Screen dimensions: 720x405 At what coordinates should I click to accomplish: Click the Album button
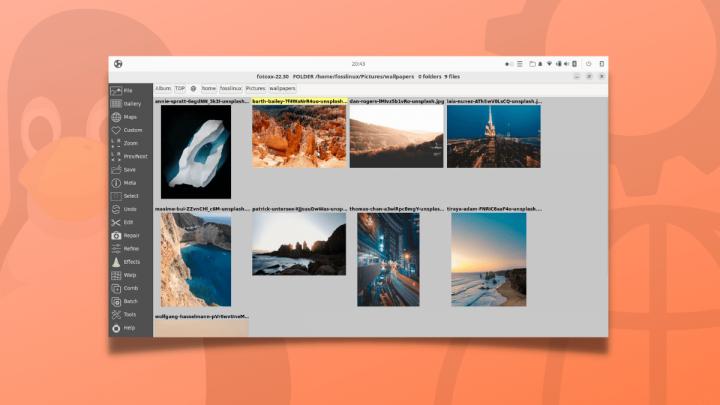[163, 88]
